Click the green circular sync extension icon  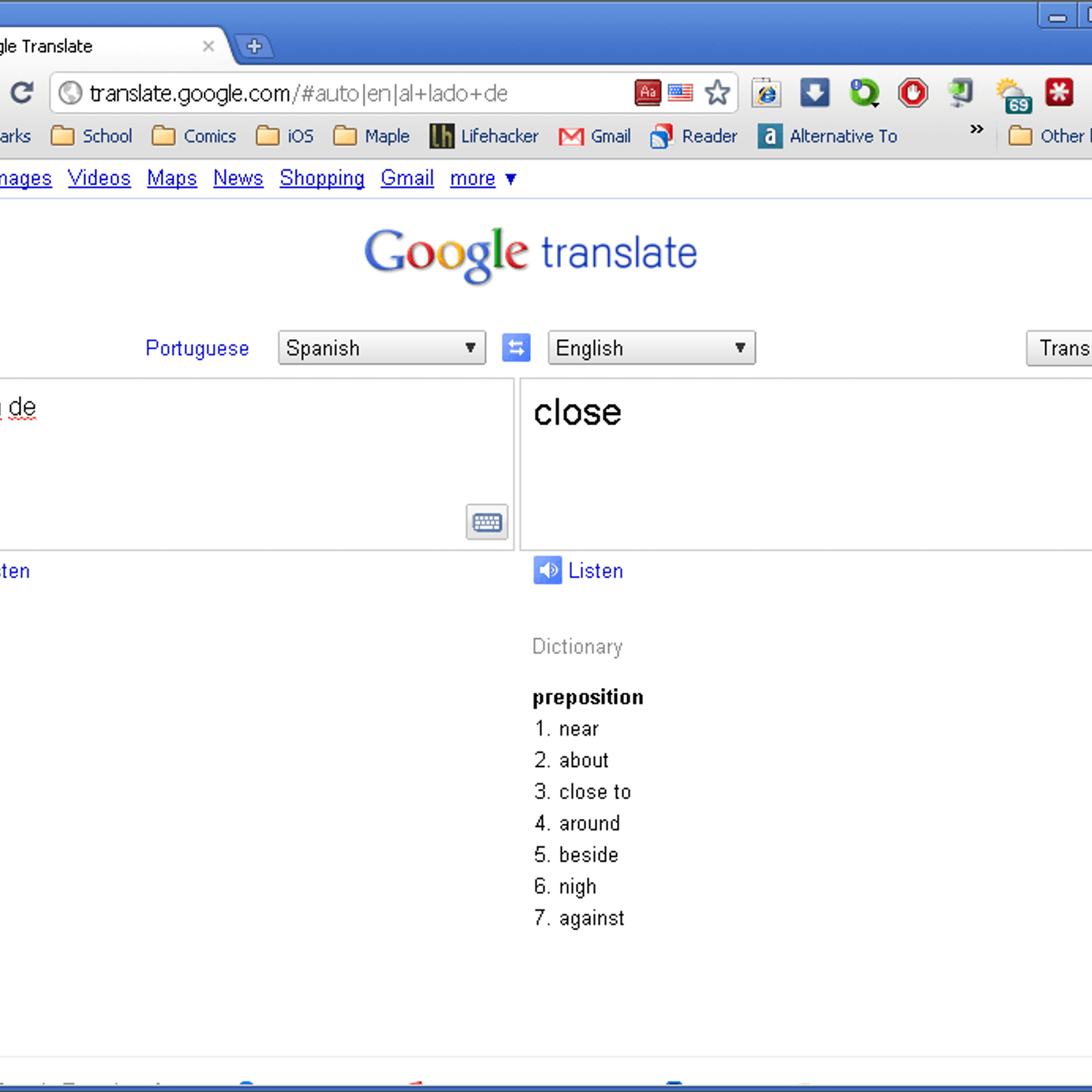(864, 92)
